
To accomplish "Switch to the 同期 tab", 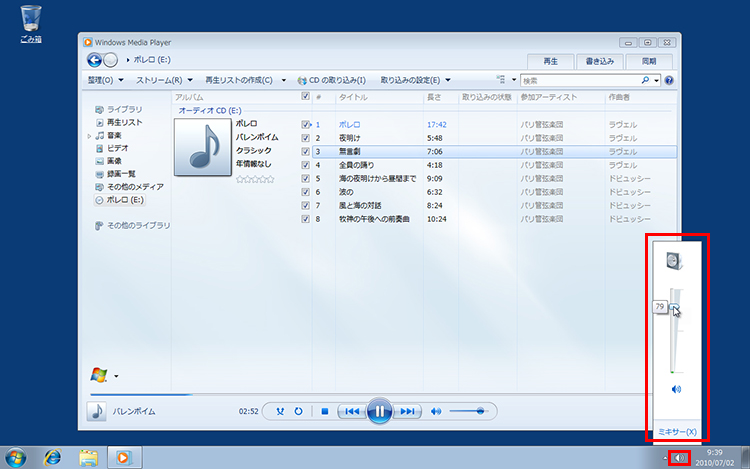I will pos(649,61).
